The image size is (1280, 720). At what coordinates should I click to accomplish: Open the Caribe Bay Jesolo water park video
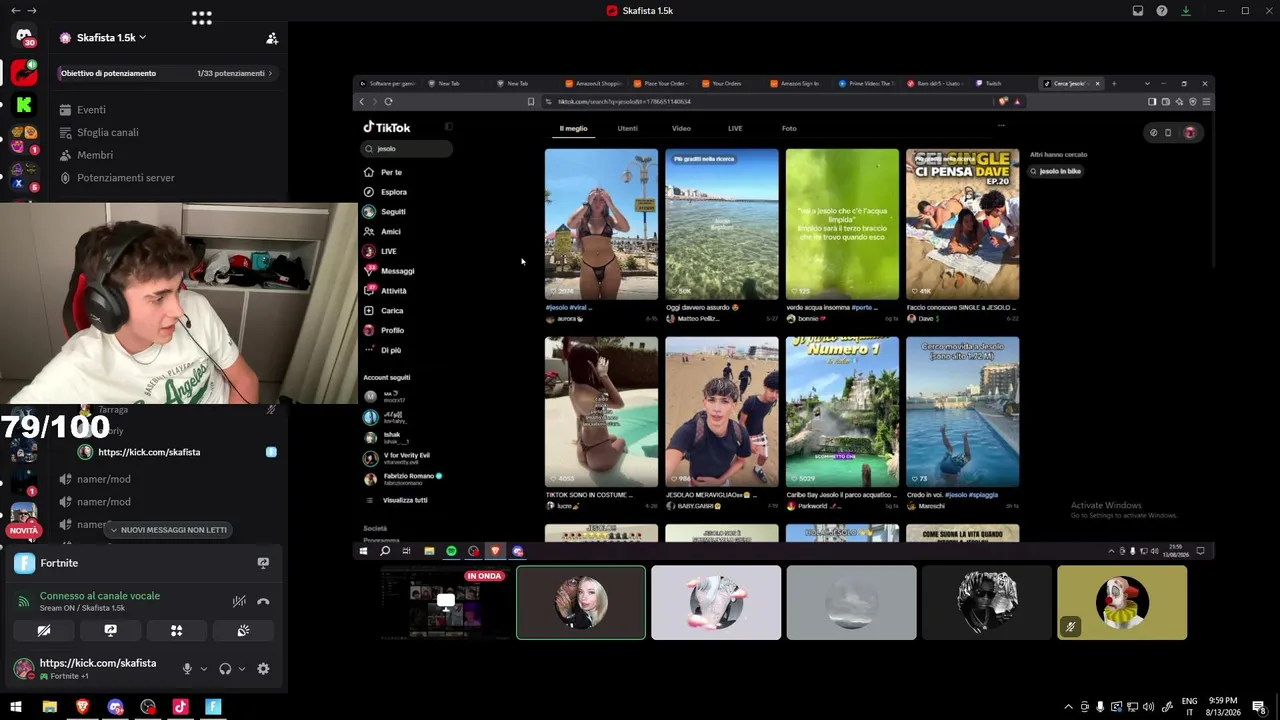(x=842, y=412)
